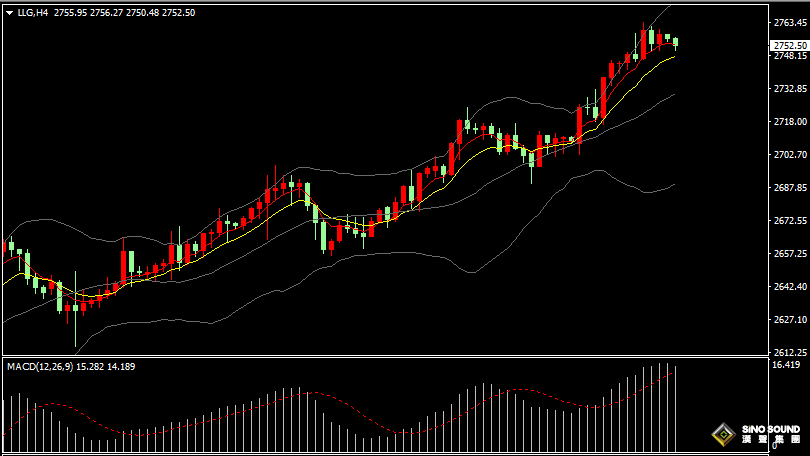Click the last green candlestick on the chart
The width and height of the screenshot is (810, 456).
click(x=676, y=42)
